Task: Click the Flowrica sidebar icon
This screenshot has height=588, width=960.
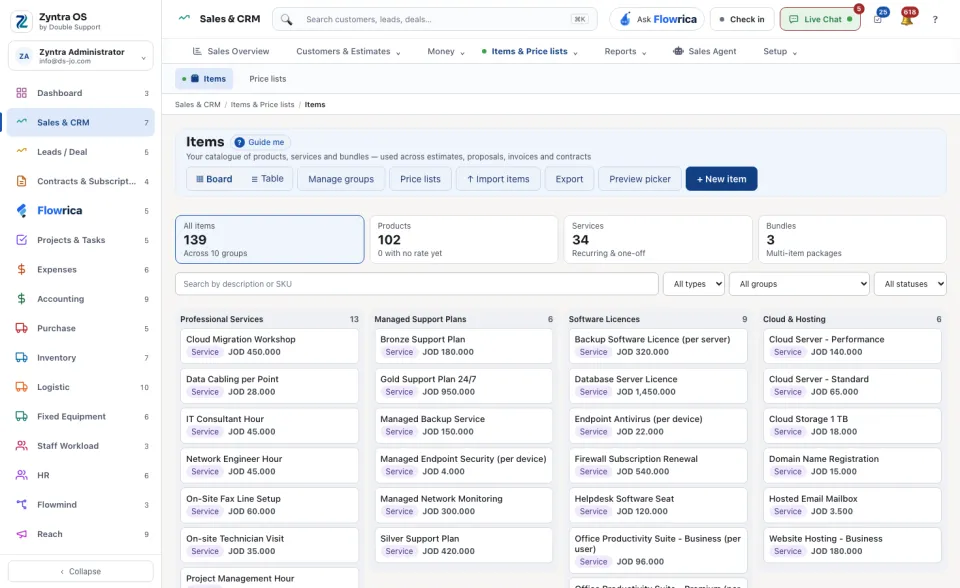Action: (x=21, y=211)
